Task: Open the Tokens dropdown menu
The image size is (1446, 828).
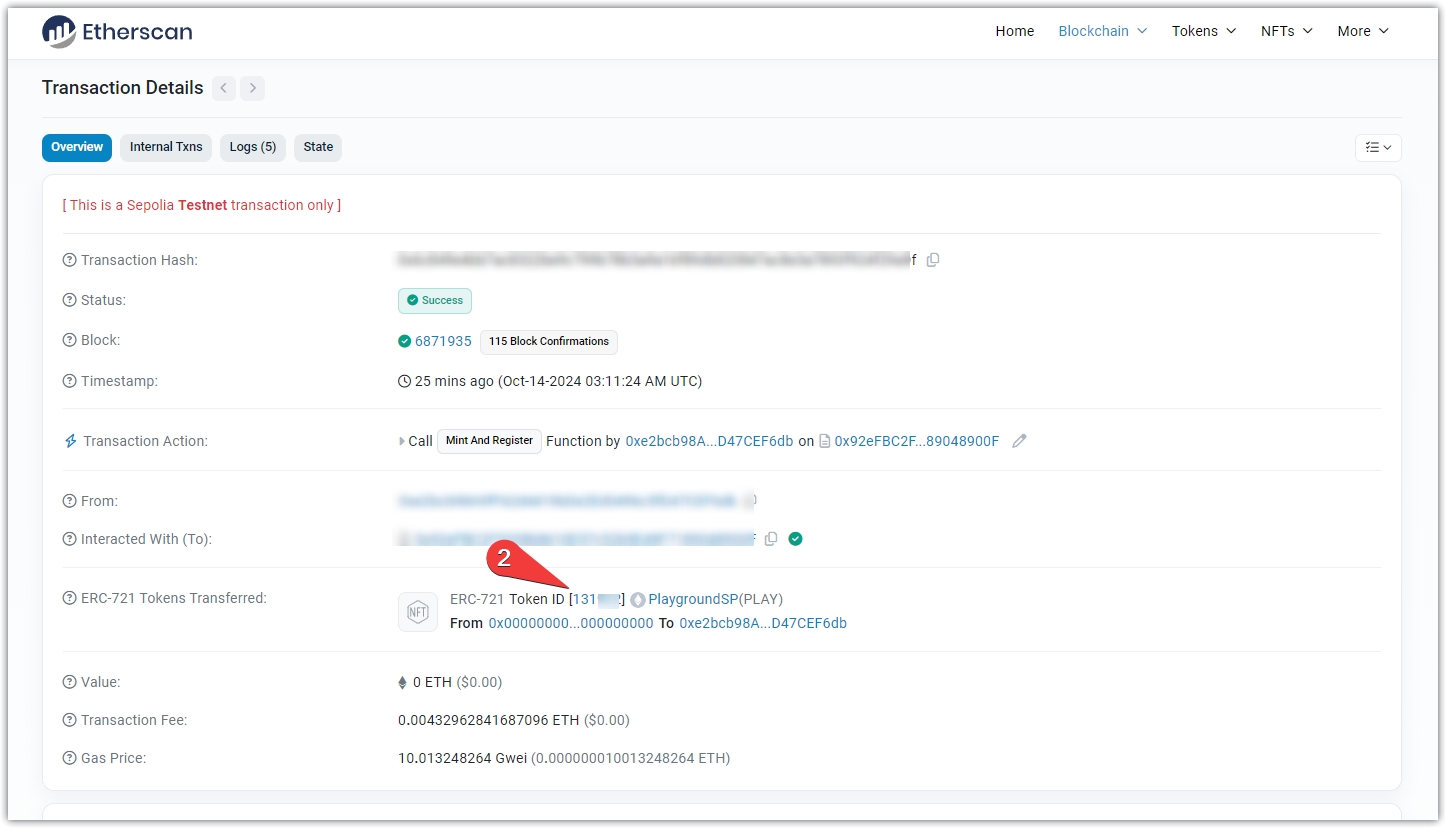Action: [1203, 31]
